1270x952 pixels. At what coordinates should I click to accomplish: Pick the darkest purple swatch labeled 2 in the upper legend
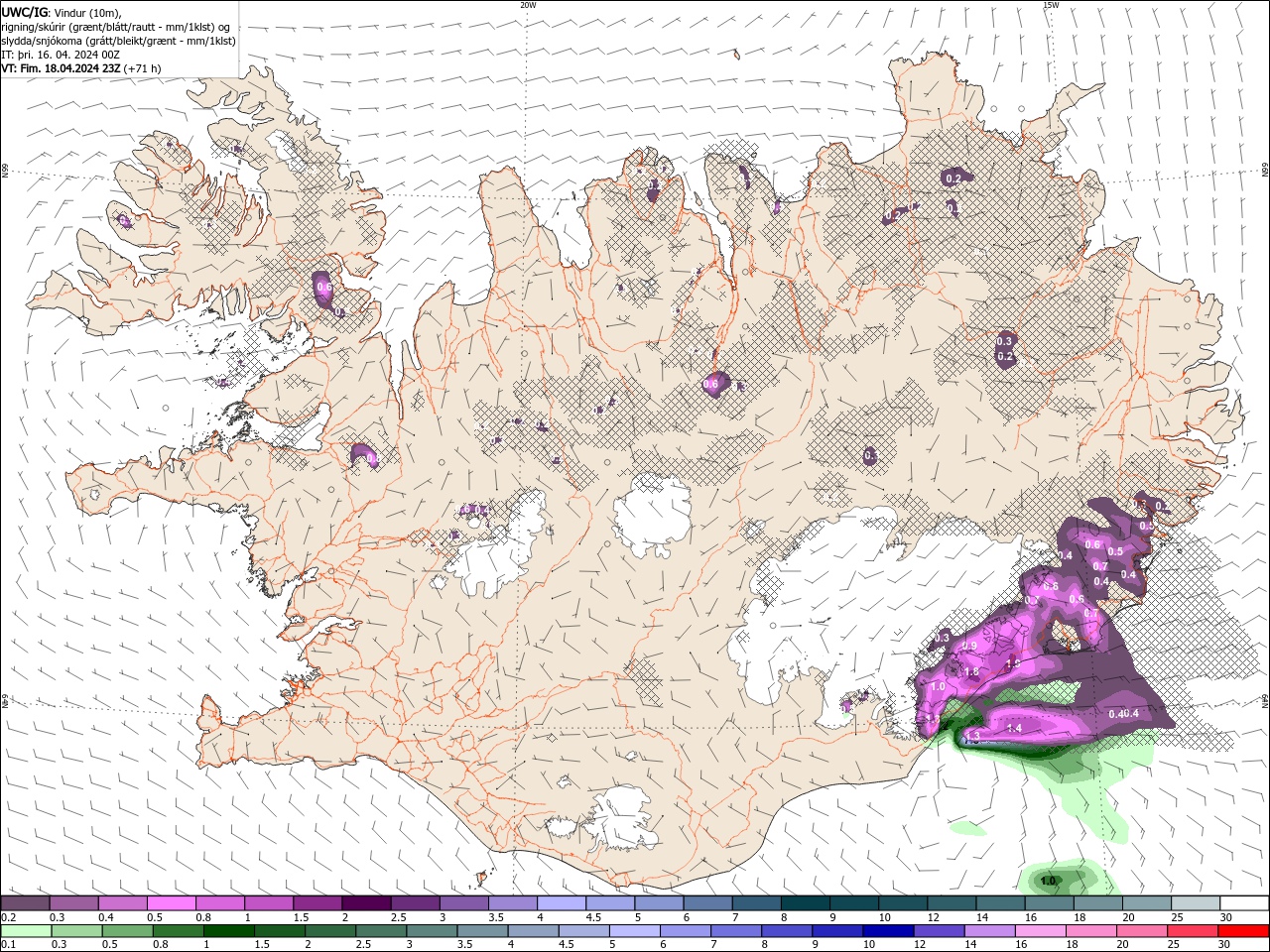click(x=365, y=903)
